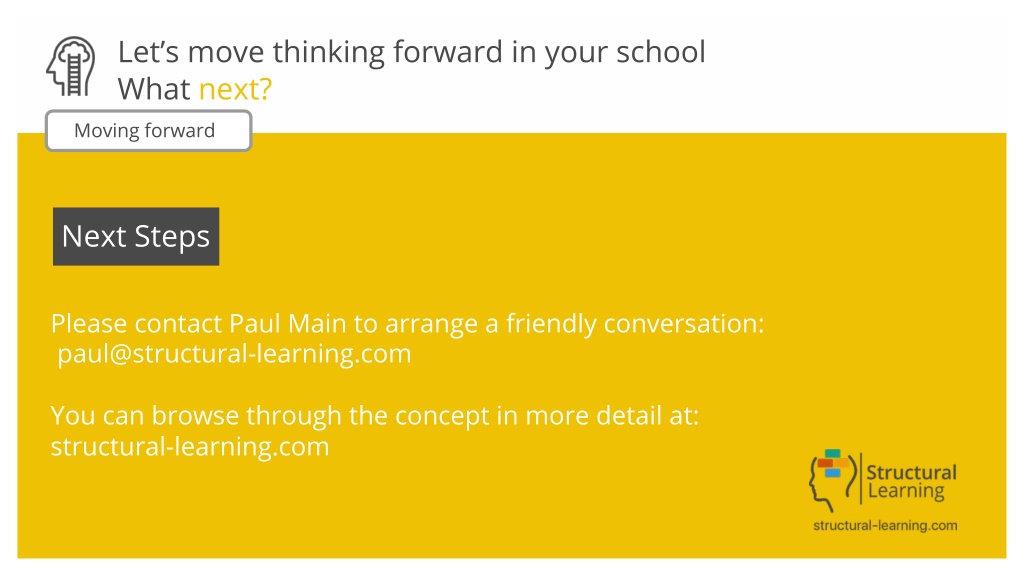Click the phrase more detail at
1024x576 pixels.
612,416
